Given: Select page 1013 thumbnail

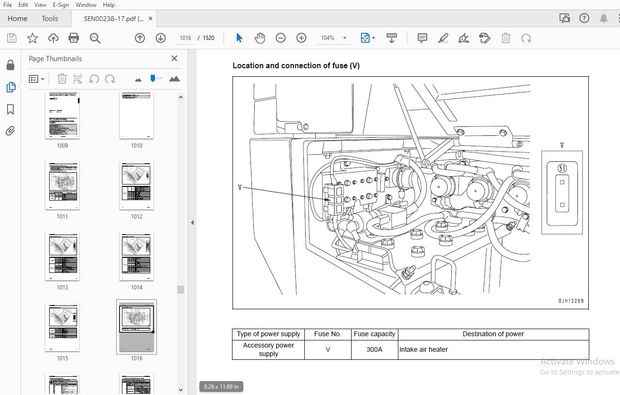Looking at the screenshot, I should [62, 256].
